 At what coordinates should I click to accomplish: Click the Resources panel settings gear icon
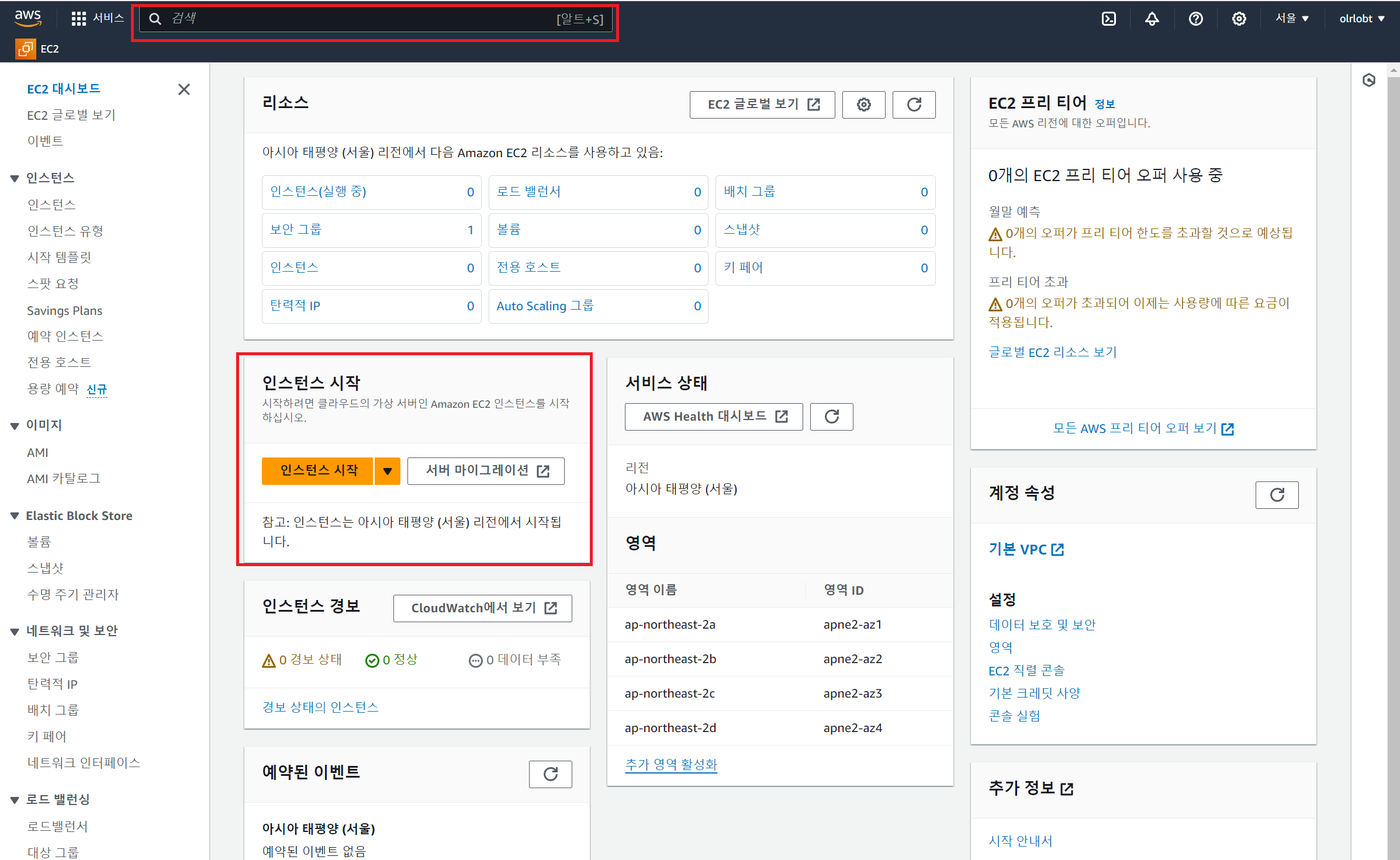point(863,105)
